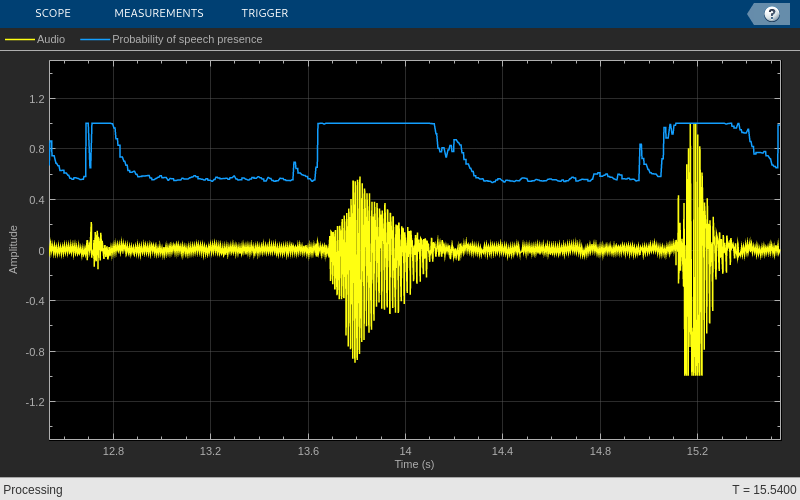
Task: Click the yellow Audio legend line swatch
Action: click(20, 39)
